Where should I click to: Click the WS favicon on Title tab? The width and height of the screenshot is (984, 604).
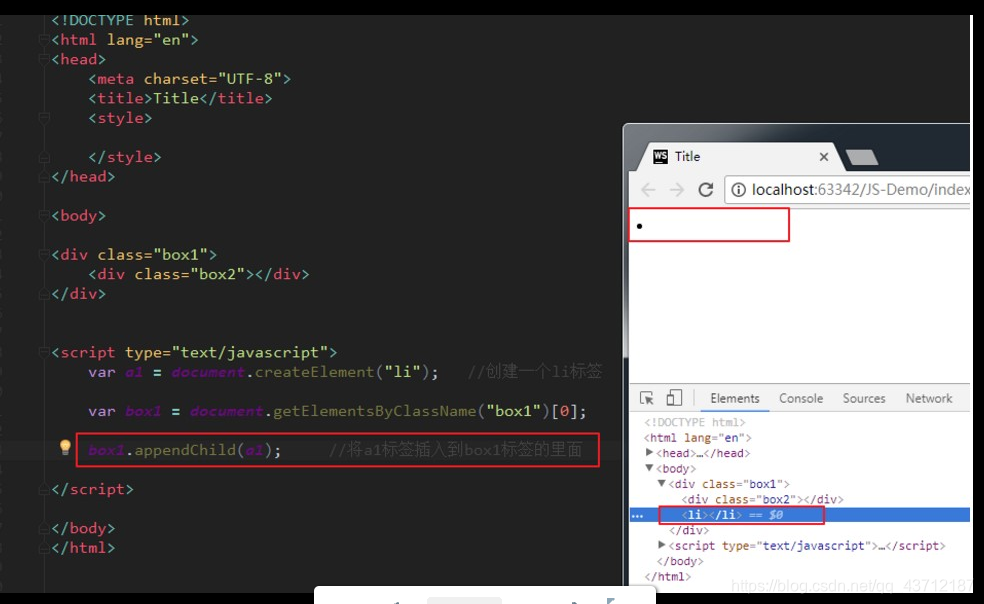(x=660, y=156)
